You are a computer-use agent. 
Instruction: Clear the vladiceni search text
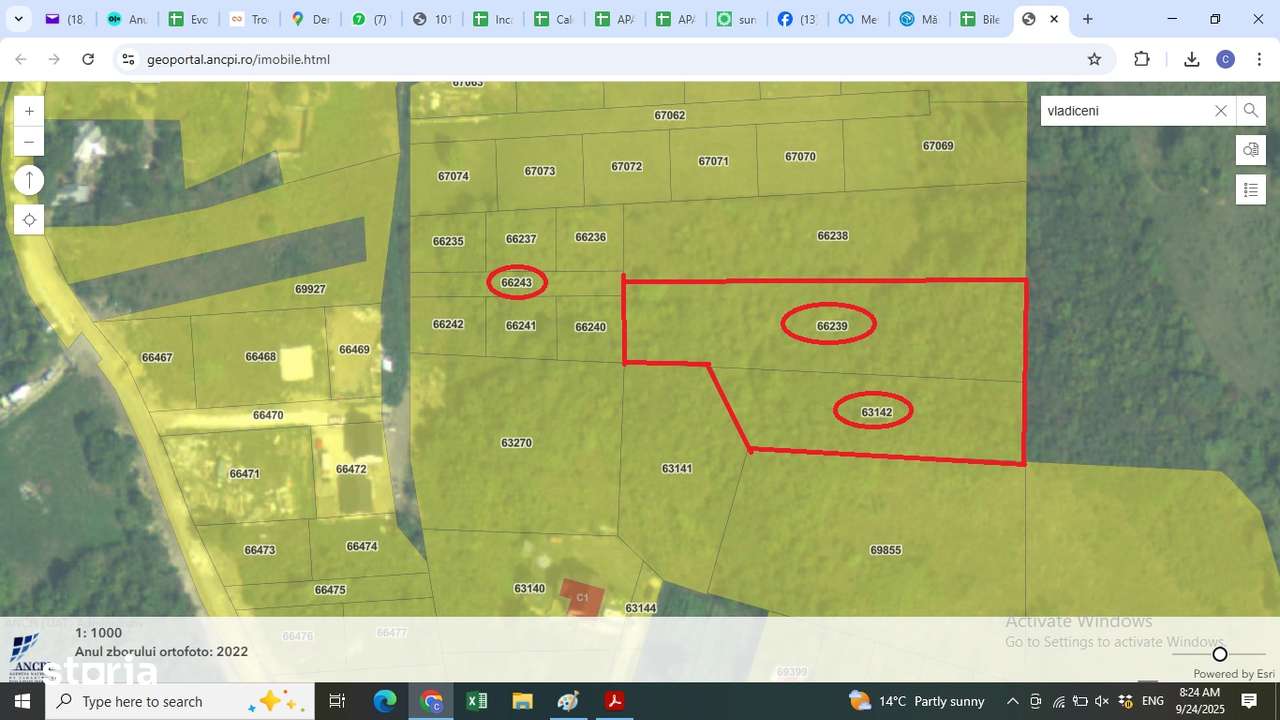pos(1220,110)
